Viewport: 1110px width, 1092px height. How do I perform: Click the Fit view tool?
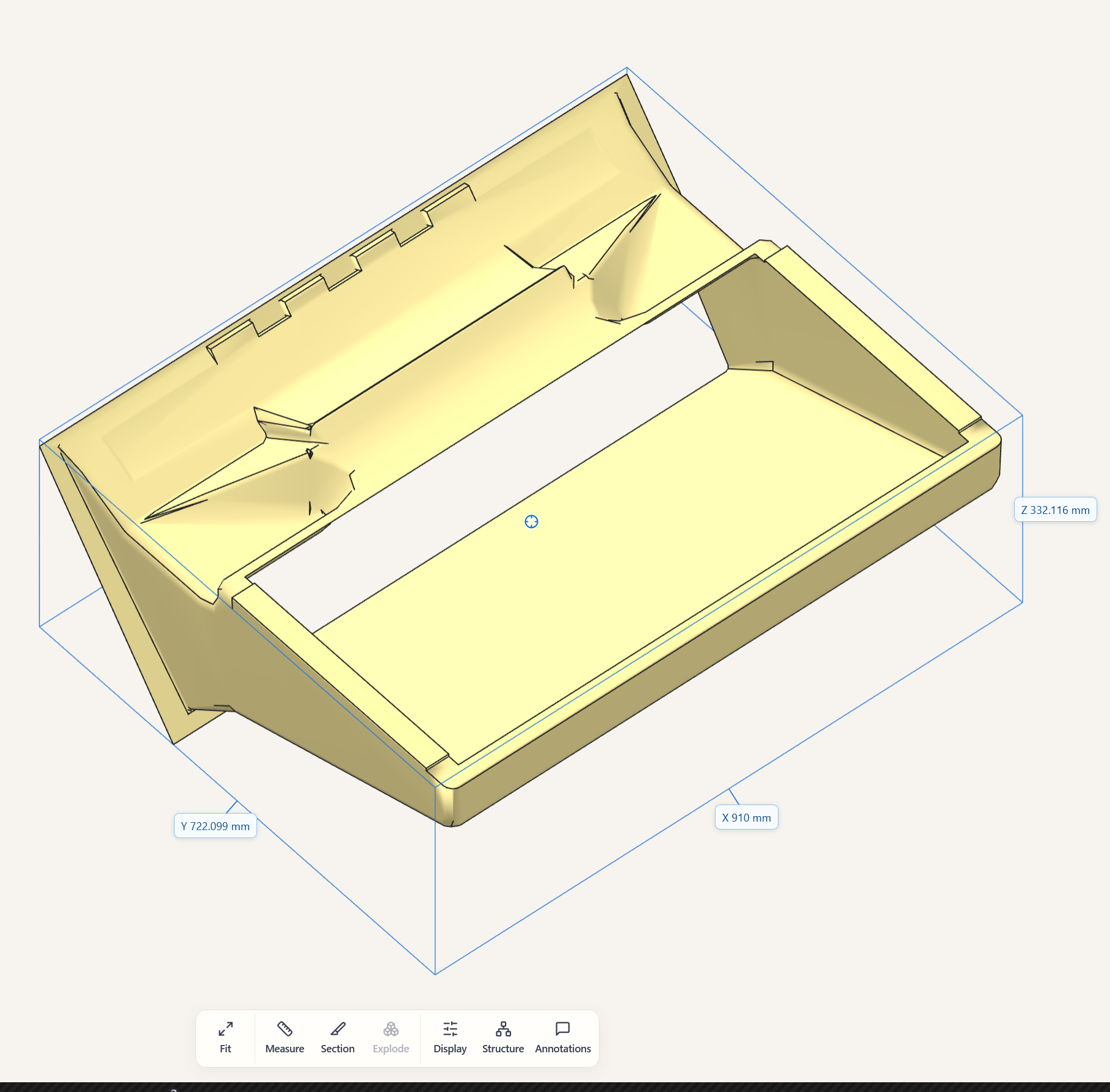225,1038
